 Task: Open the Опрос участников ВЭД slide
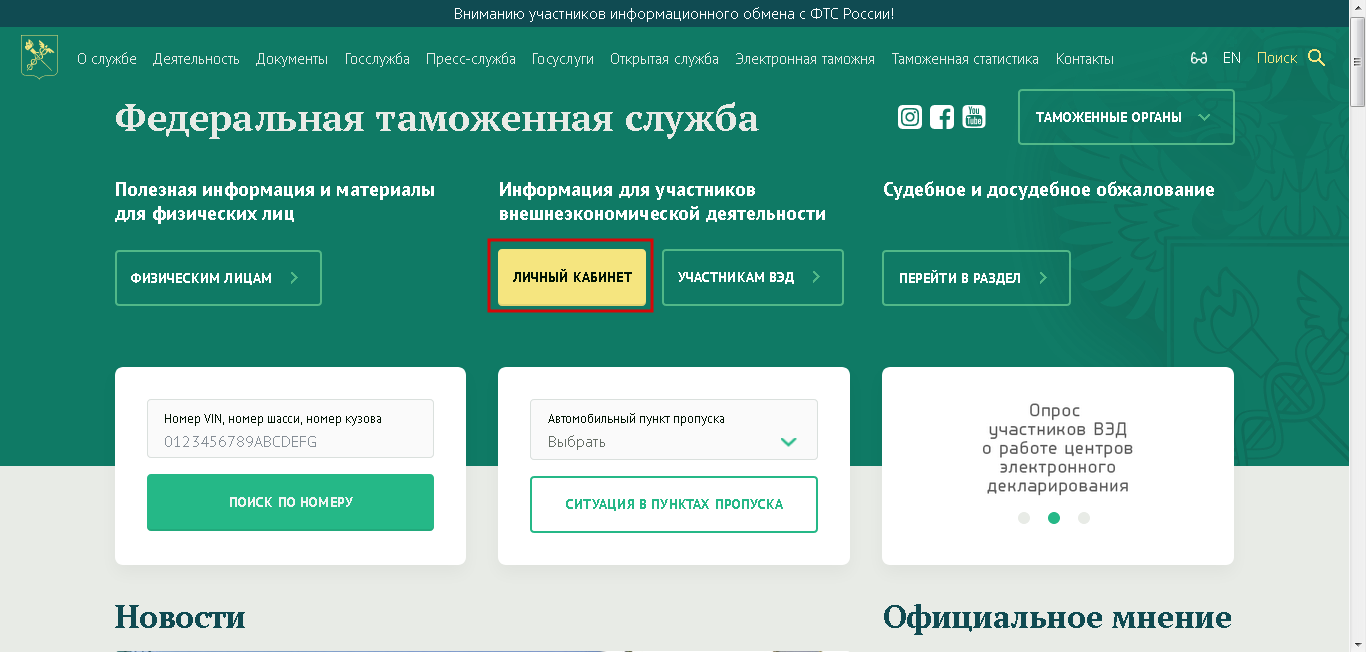pyautogui.click(x=1058, y=448)
